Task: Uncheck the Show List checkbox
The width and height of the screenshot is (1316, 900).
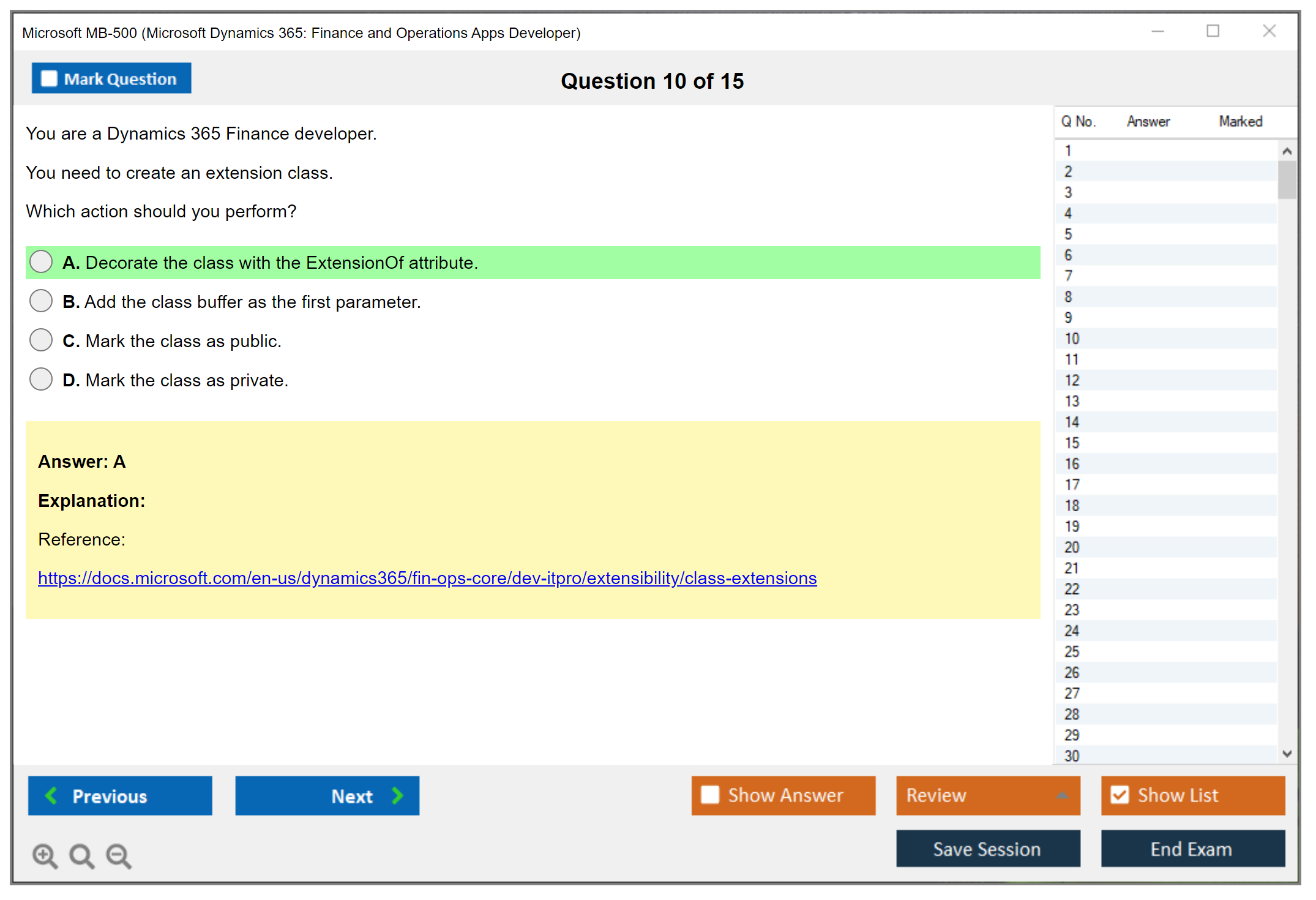Action: pos(1120,795)
